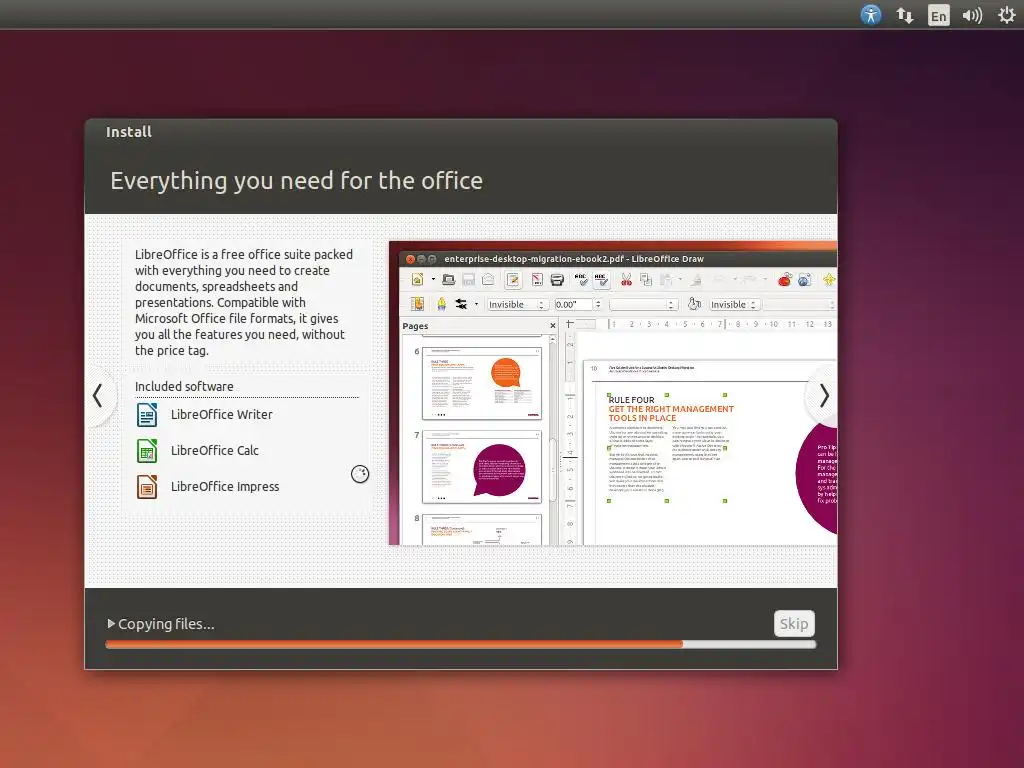The height and width of the screenshot is (768, 1024).
Task: Click the 0.00" line width field
Action: click(573, 305)
